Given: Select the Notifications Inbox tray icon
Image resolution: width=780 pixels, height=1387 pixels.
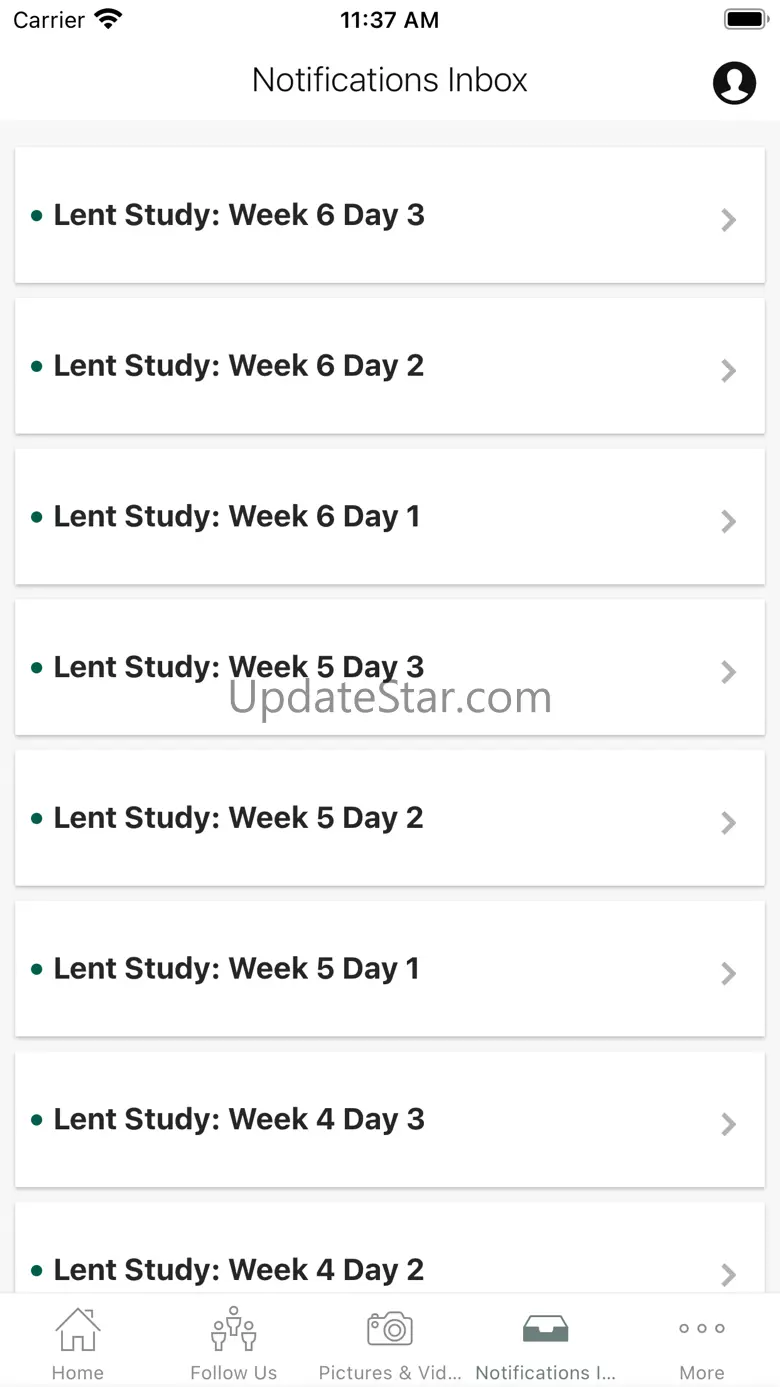Looking at the screenshot, I should [x=545, y=1329].
